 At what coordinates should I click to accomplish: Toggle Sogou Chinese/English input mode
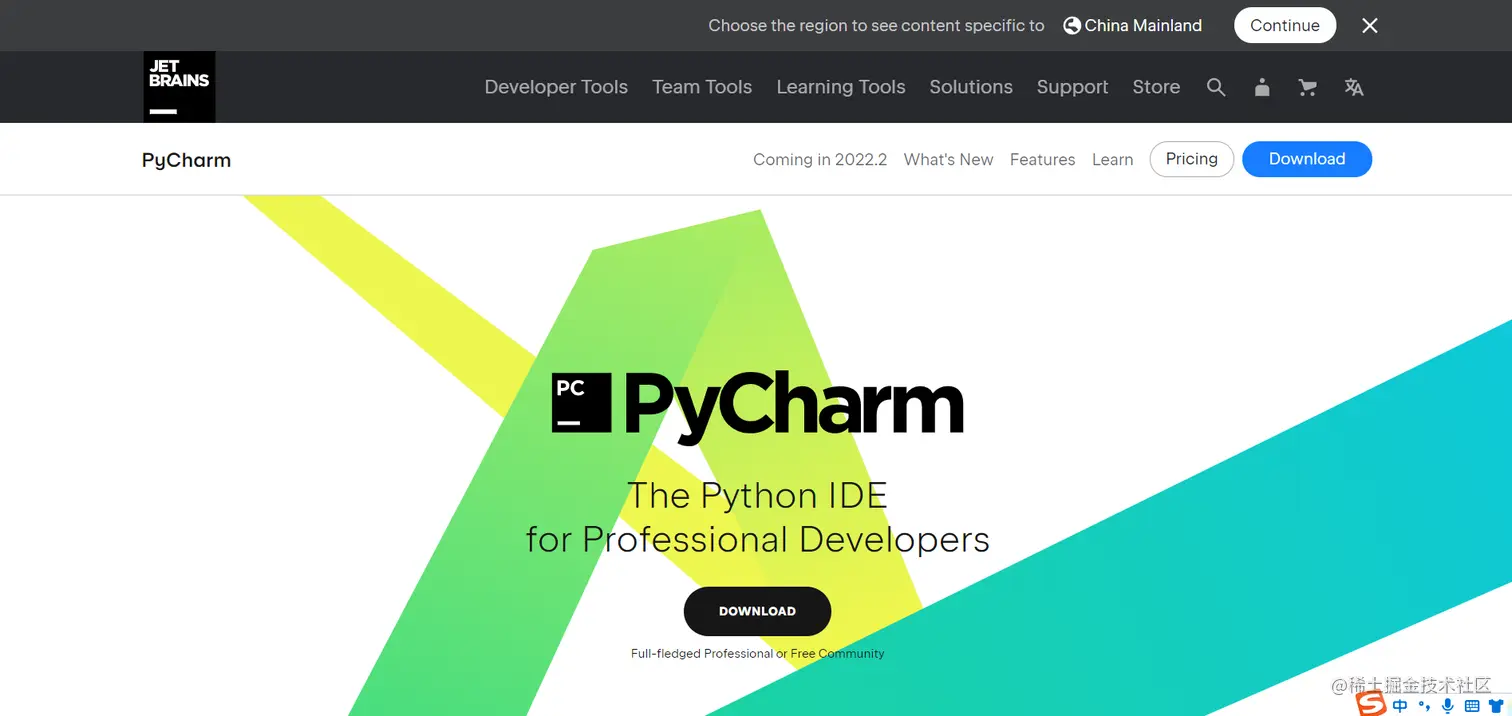(x=1400, y=706)
